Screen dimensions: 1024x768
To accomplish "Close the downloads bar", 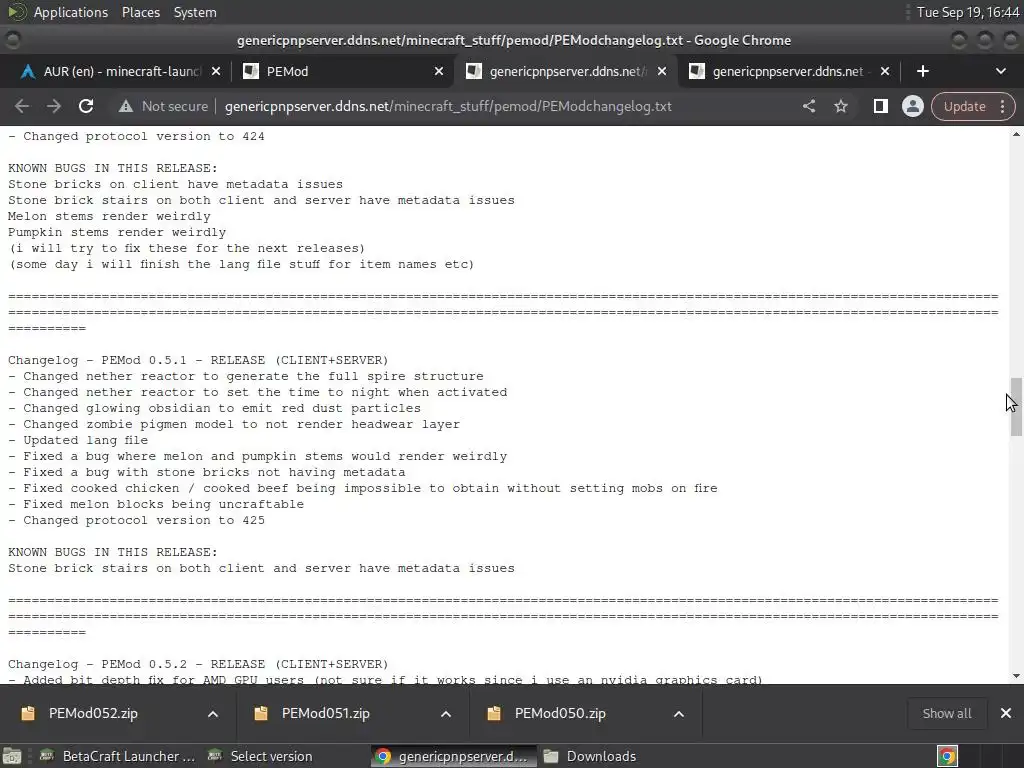I will (1006, 713).
